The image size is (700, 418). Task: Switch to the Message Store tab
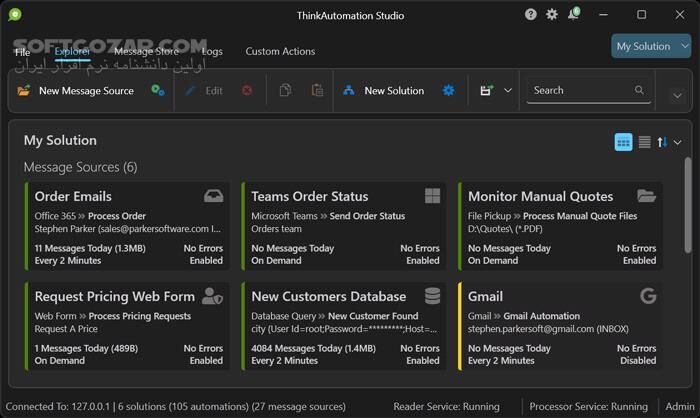146,52
